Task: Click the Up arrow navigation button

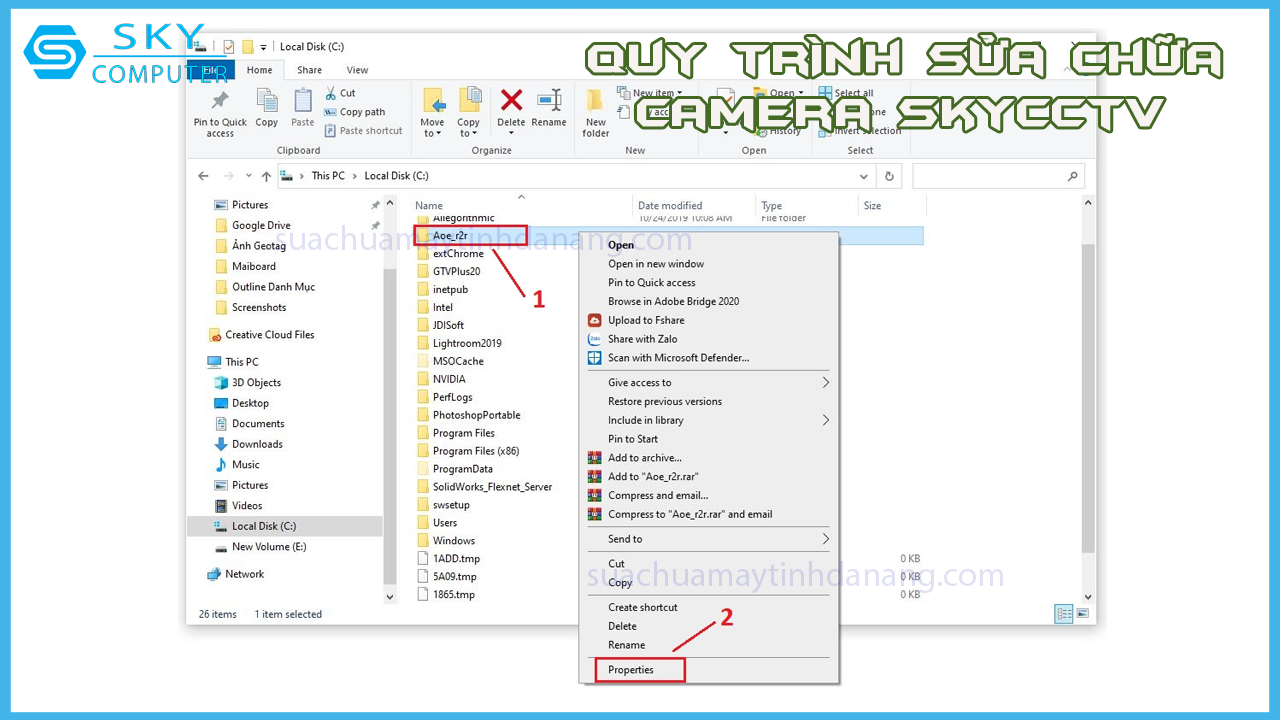Action: click(266, 176)
